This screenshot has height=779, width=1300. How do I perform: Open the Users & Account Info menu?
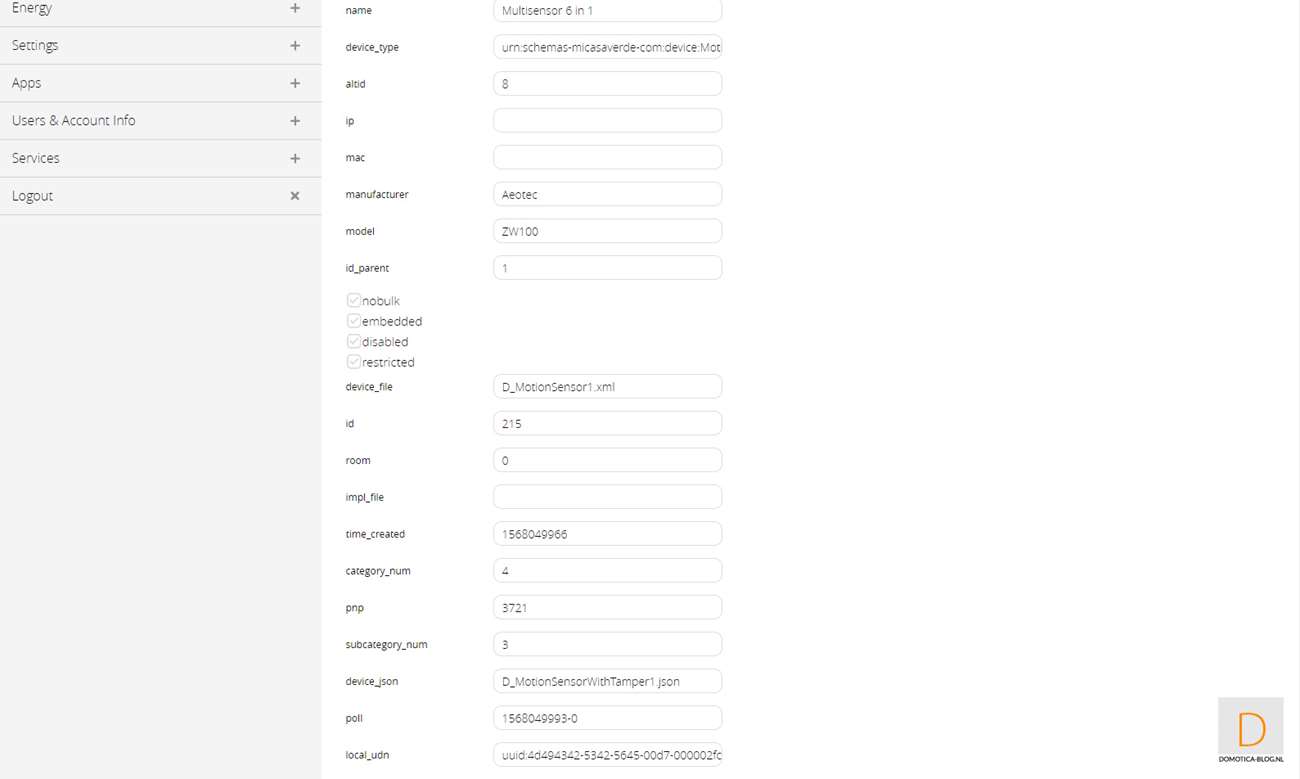click(73, 121)
